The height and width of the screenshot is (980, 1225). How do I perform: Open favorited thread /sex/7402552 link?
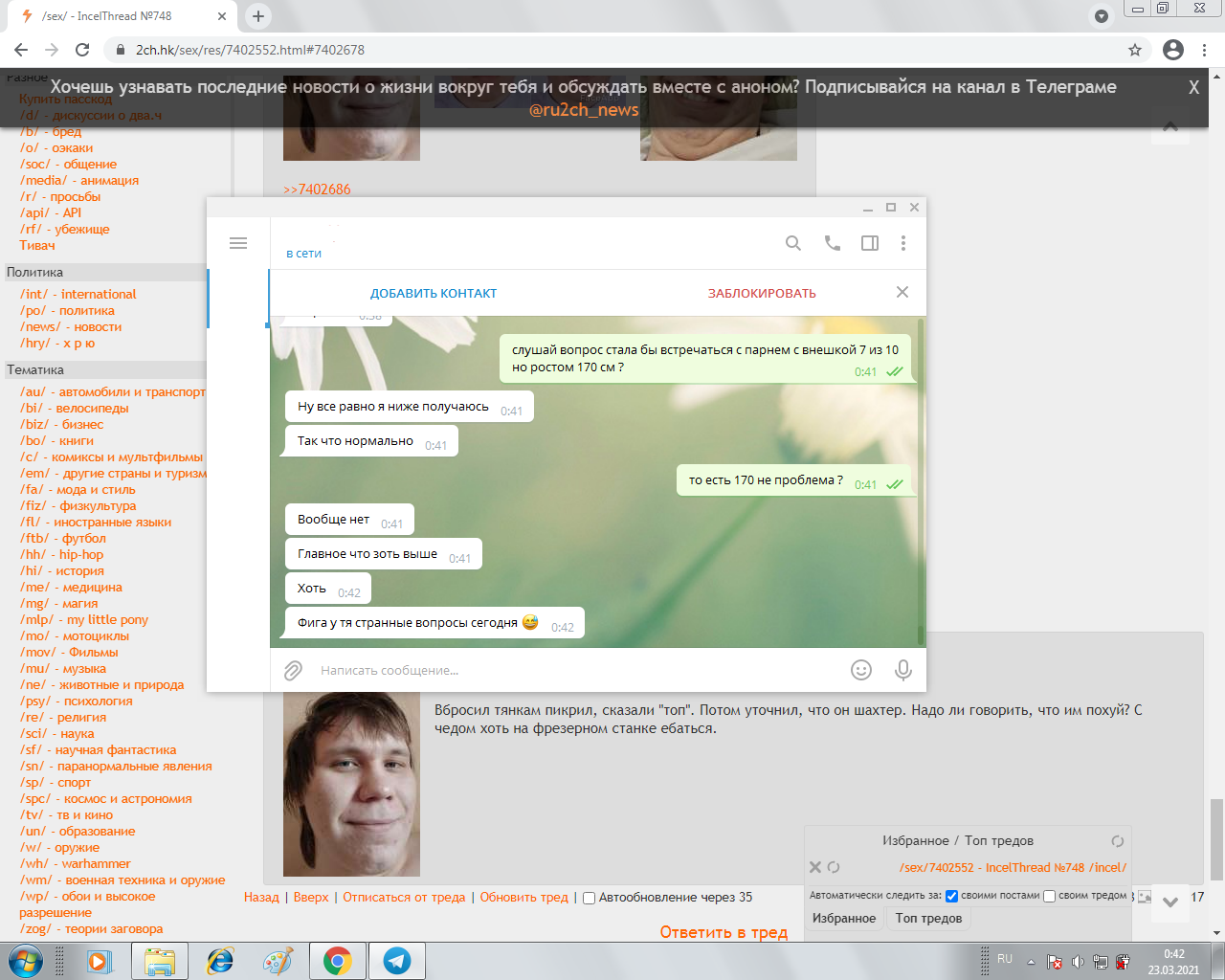[x=1013, y=868]
